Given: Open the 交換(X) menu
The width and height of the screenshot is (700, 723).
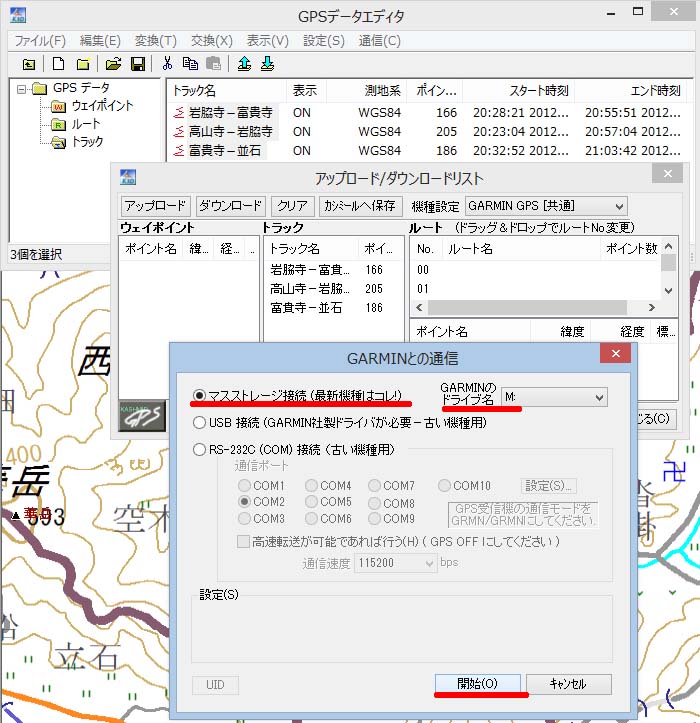Looking at the screenshot, I should [x=212, y=41].
